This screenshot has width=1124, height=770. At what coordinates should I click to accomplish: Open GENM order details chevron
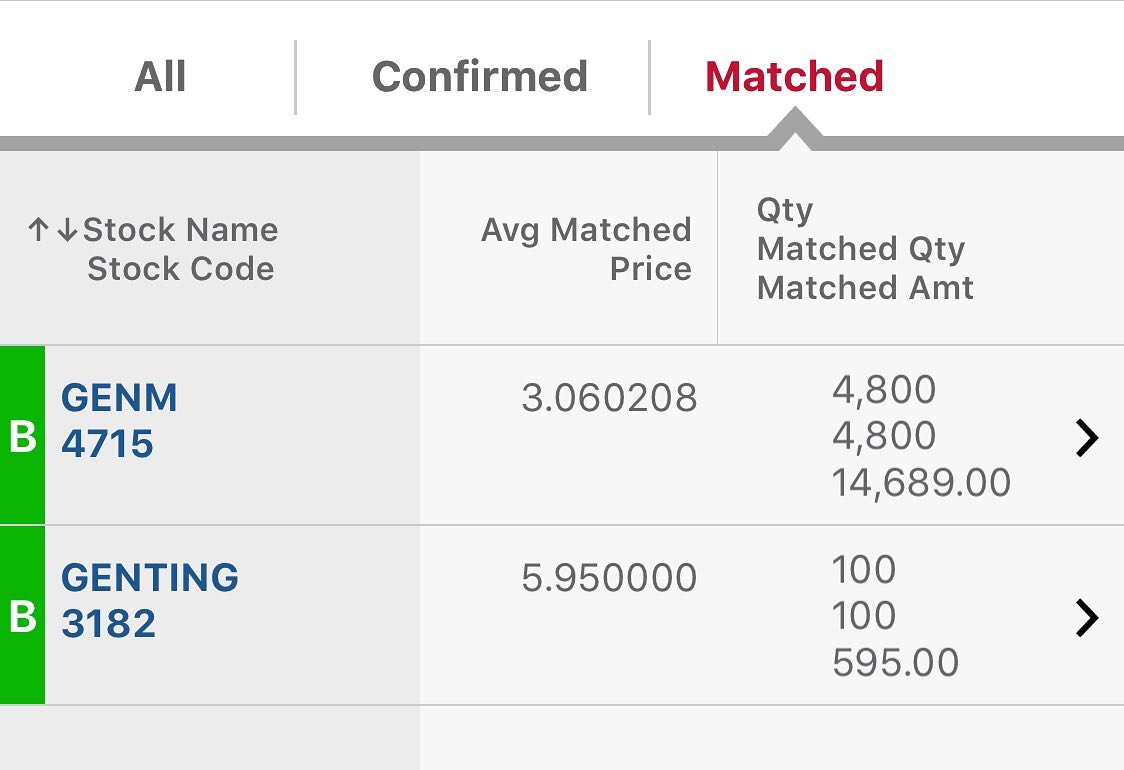(x=1087, y=438)
